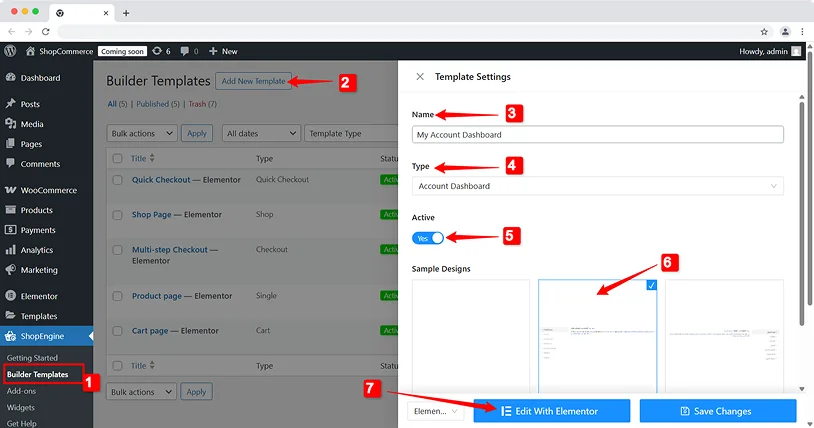The width and height of the screenshot is (814, 428).
Task: Go back in browser history
Action: [x=11, y=32]
